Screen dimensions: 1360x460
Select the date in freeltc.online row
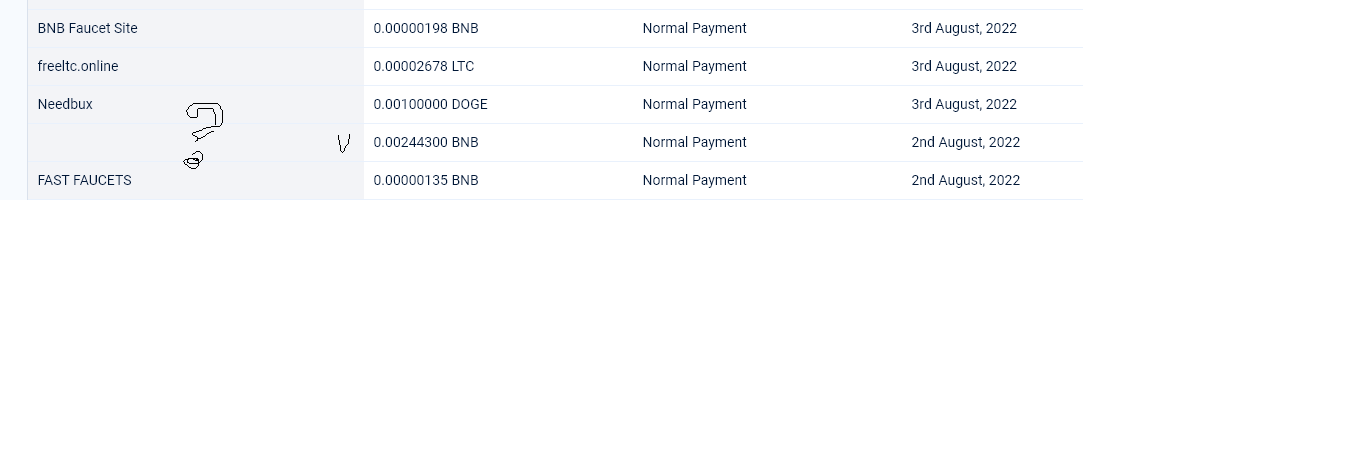click(x=964, y=66)
